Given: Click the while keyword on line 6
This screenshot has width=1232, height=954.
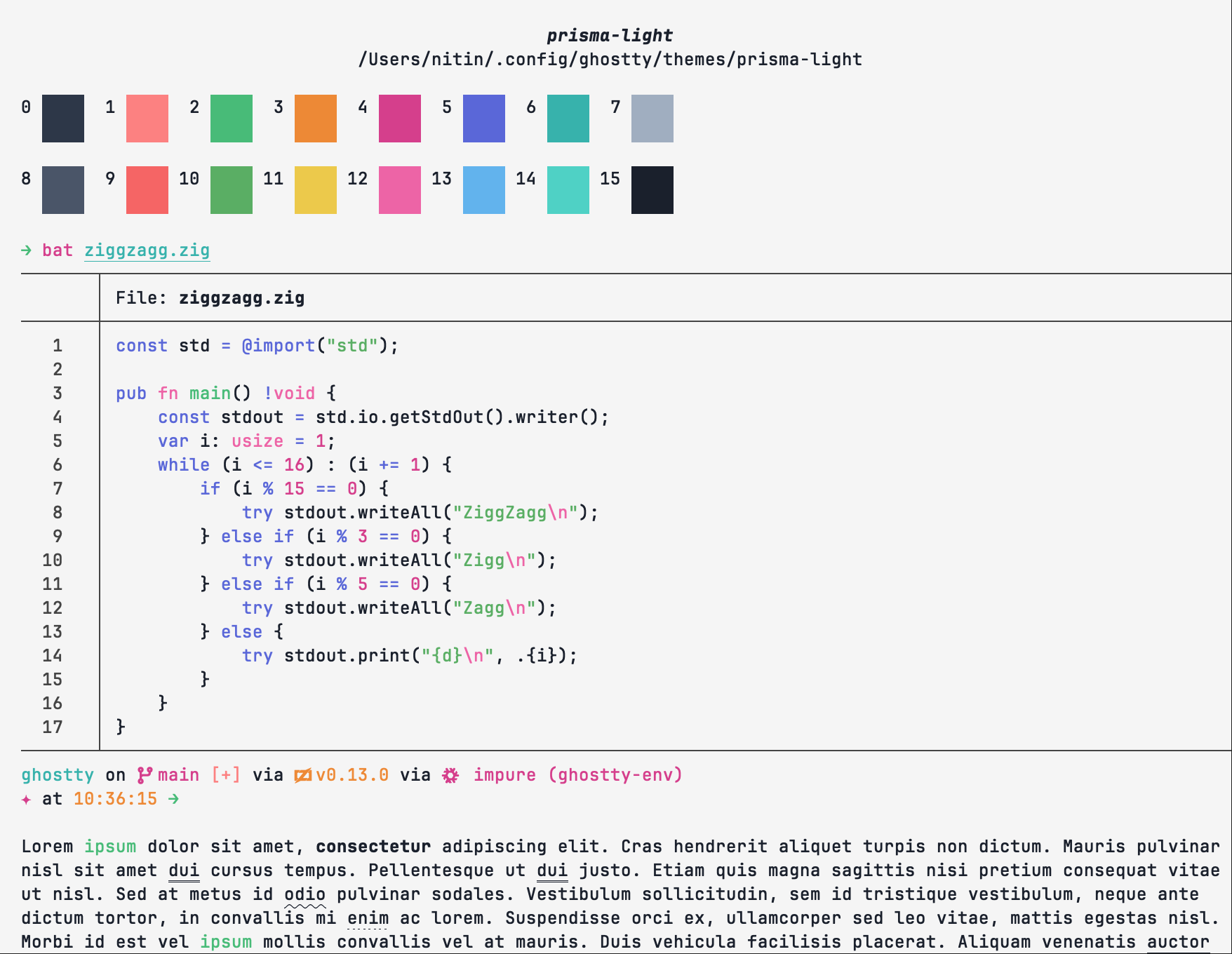Looking at the screenshot, I should coord(184,465).
